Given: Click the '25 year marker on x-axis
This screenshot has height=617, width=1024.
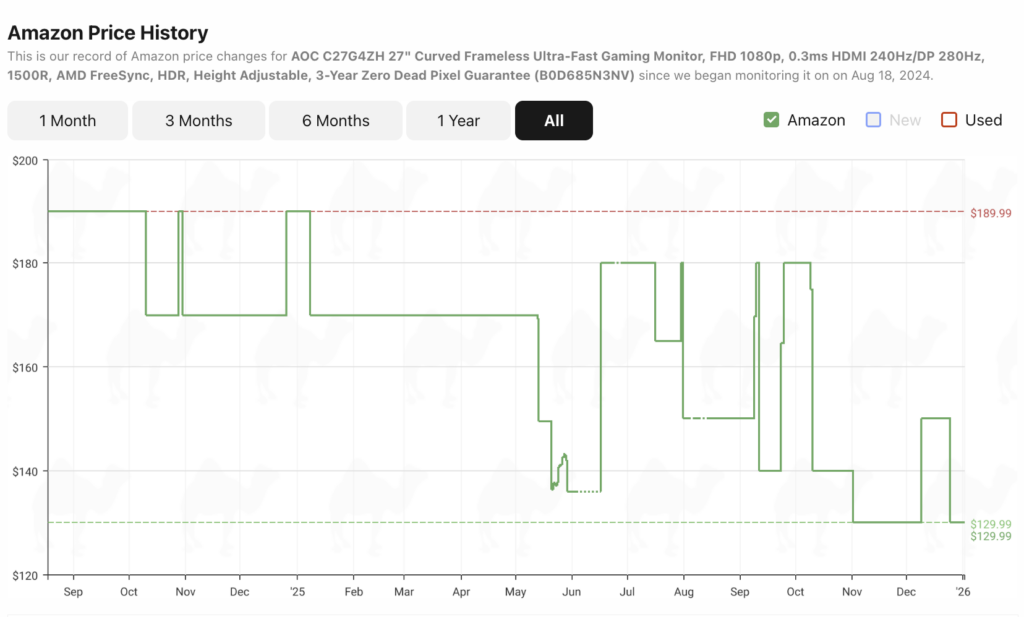Looking at the screenshot, I should (298, 592).
